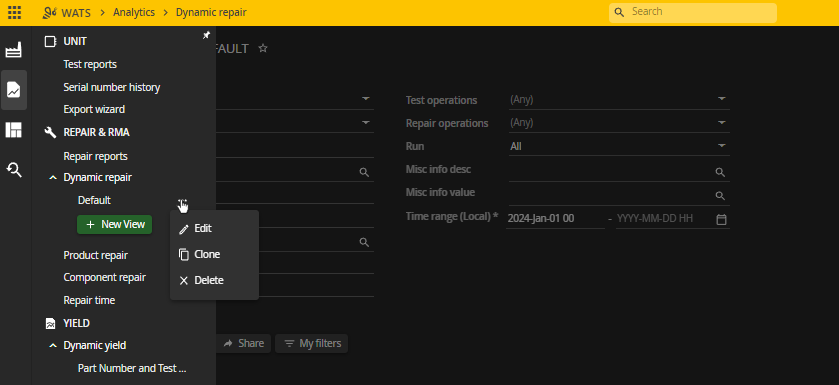Open the Production factory sidebar icon

click(13, 50)
